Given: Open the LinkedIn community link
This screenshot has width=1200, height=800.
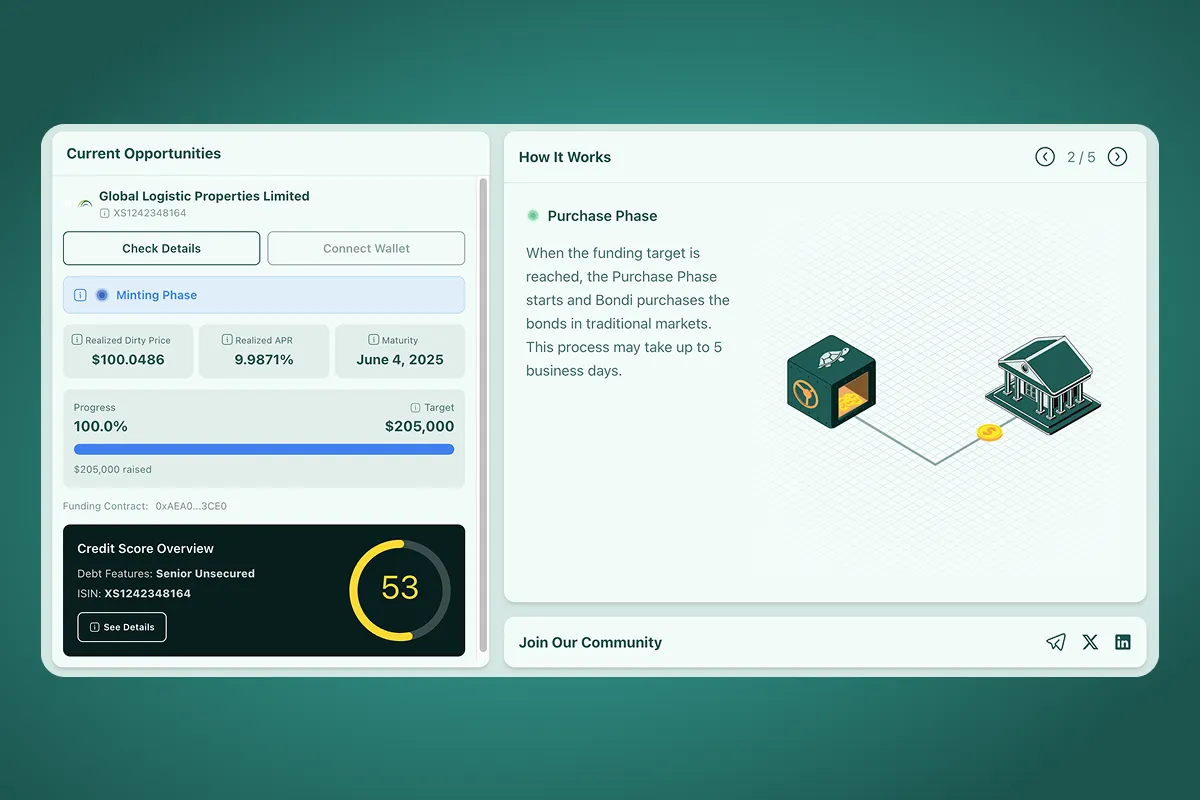Looking at the screenshot, I should click(x=1123, y=642).
